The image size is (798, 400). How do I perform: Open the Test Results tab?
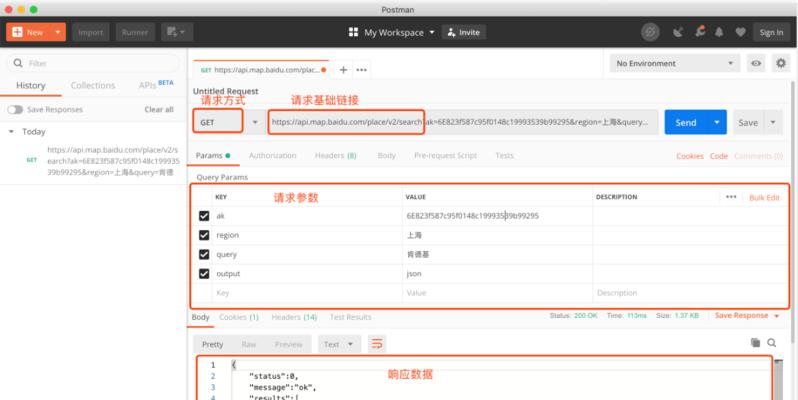350,317
